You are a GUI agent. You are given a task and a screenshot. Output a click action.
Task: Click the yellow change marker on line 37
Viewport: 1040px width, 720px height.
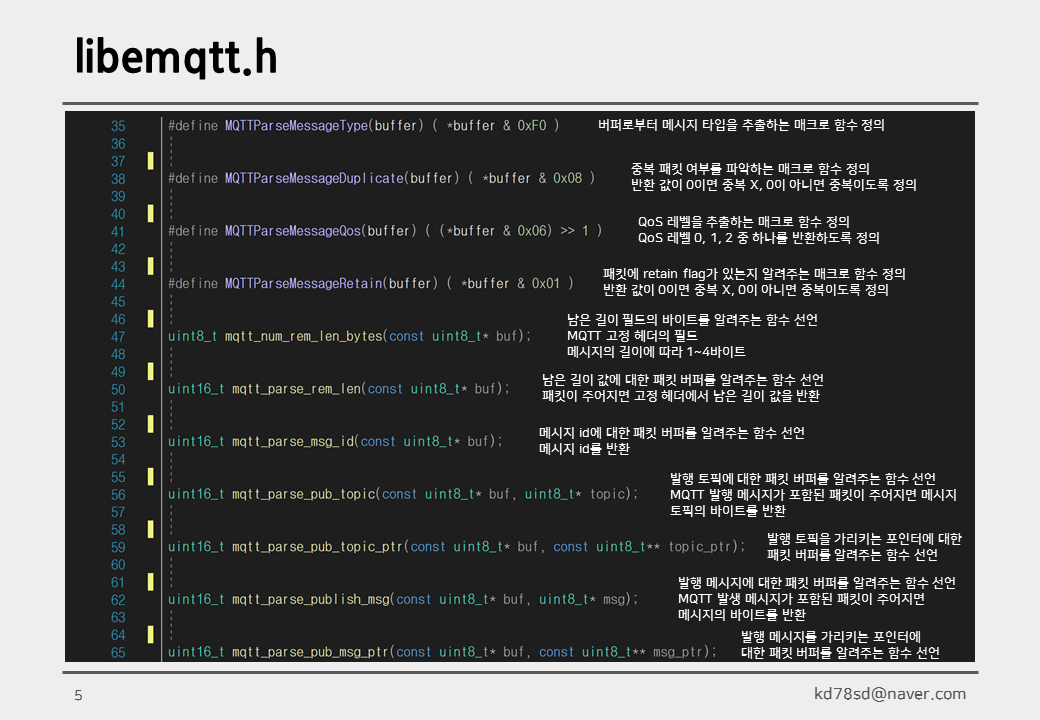151,160
